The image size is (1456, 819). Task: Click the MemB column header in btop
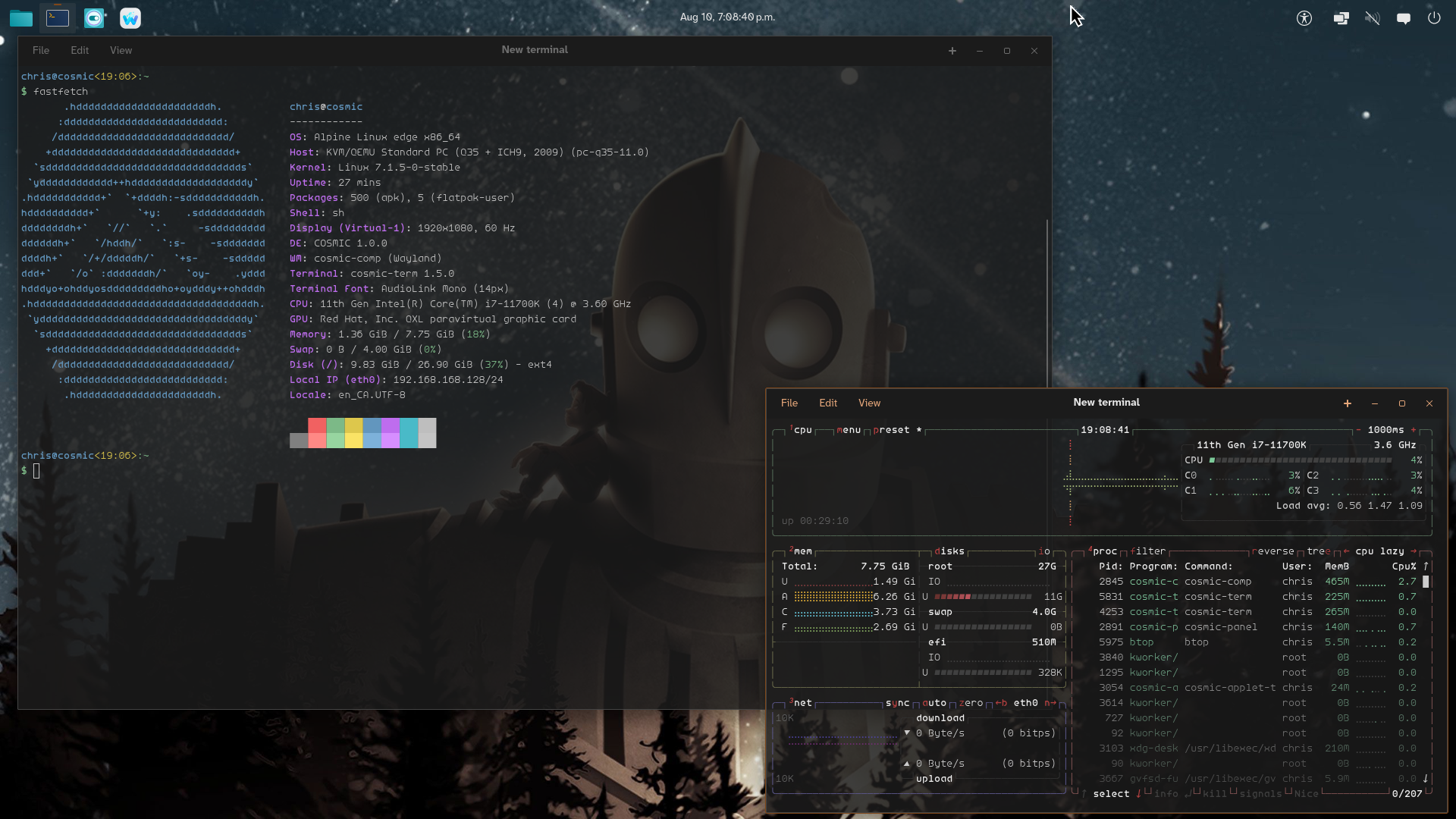1337,566
